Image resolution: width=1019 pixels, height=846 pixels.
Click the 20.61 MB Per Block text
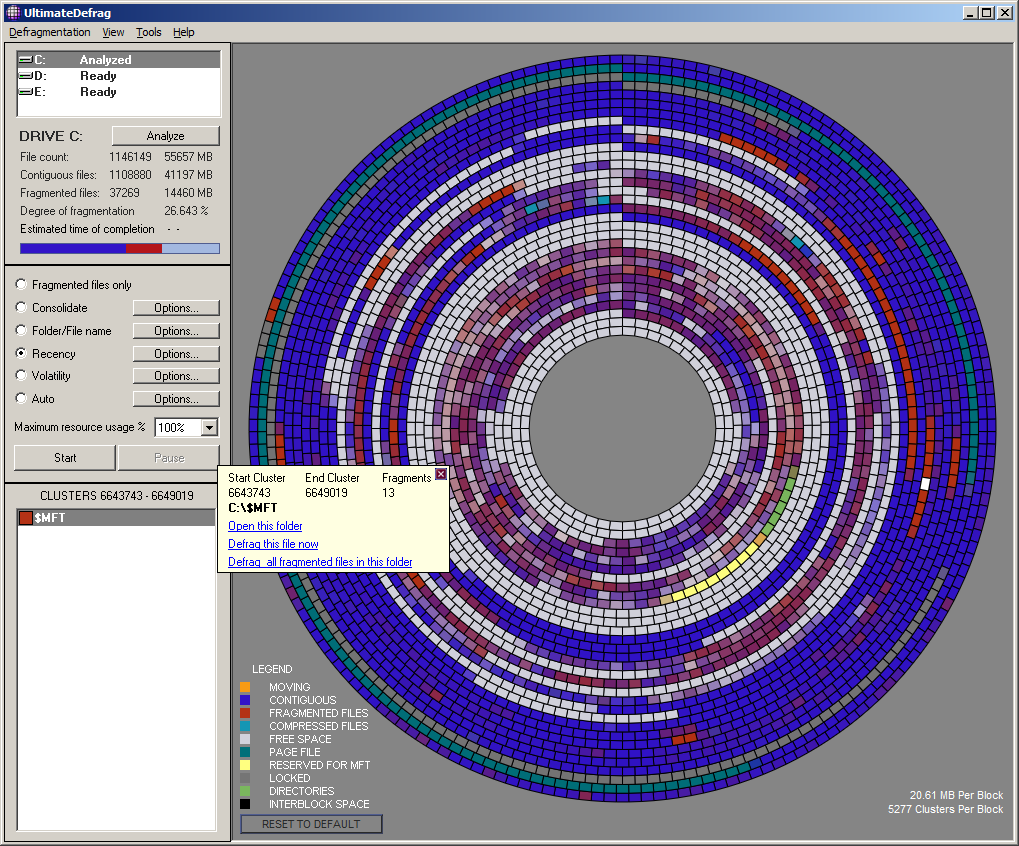pos(956,795)
